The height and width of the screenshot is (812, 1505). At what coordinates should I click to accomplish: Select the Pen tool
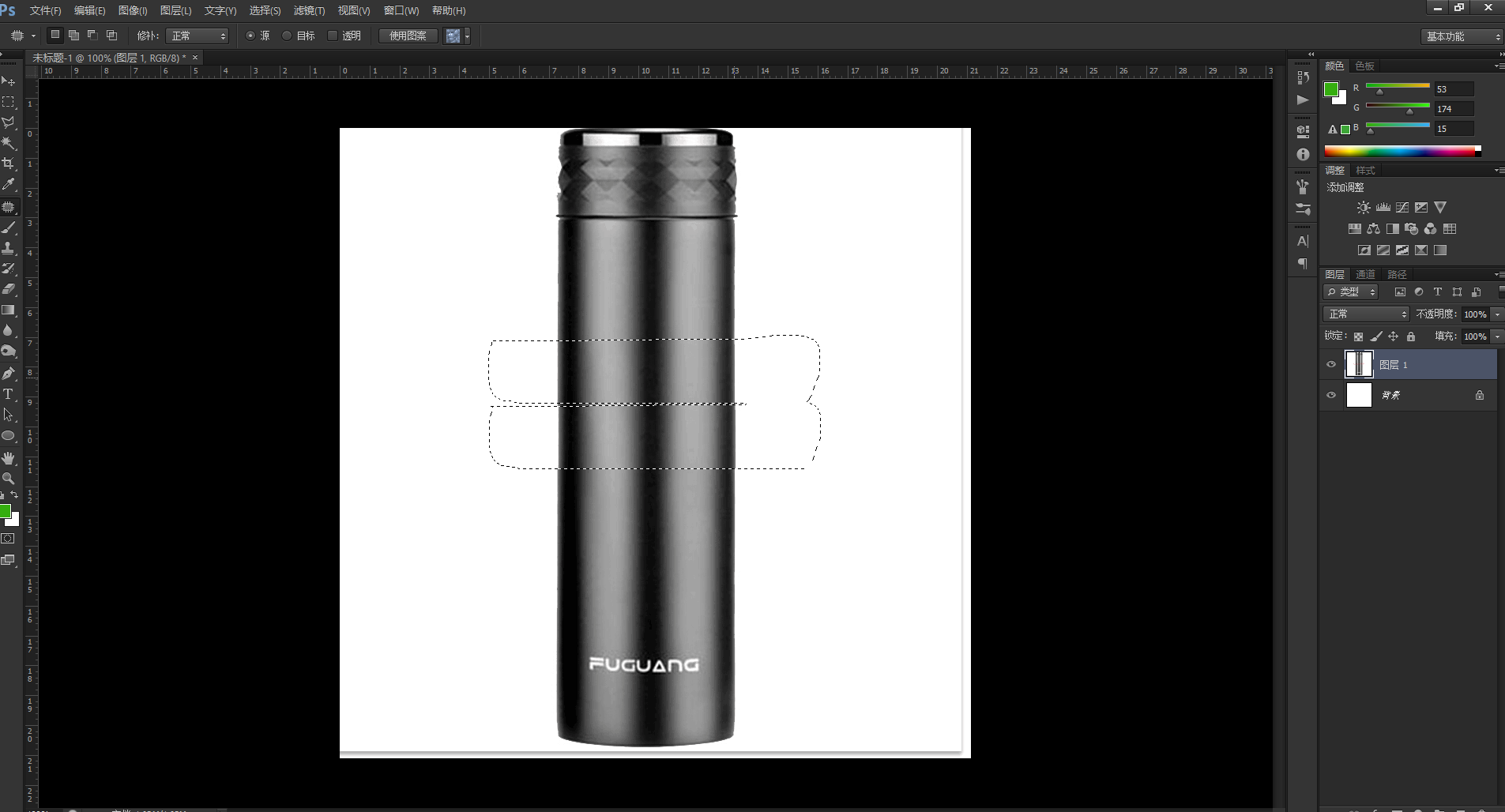(9, 373)
